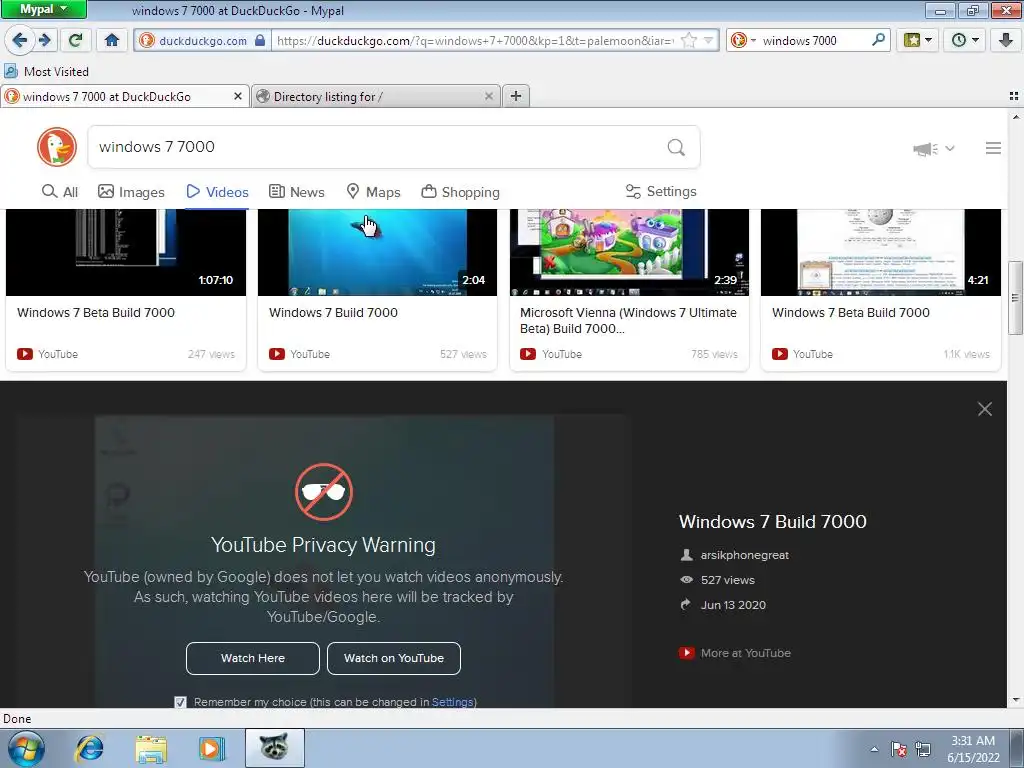Click the scrollbar down arrow
The width and height of the screenshot is (1024, 768).
point(1016,699)
